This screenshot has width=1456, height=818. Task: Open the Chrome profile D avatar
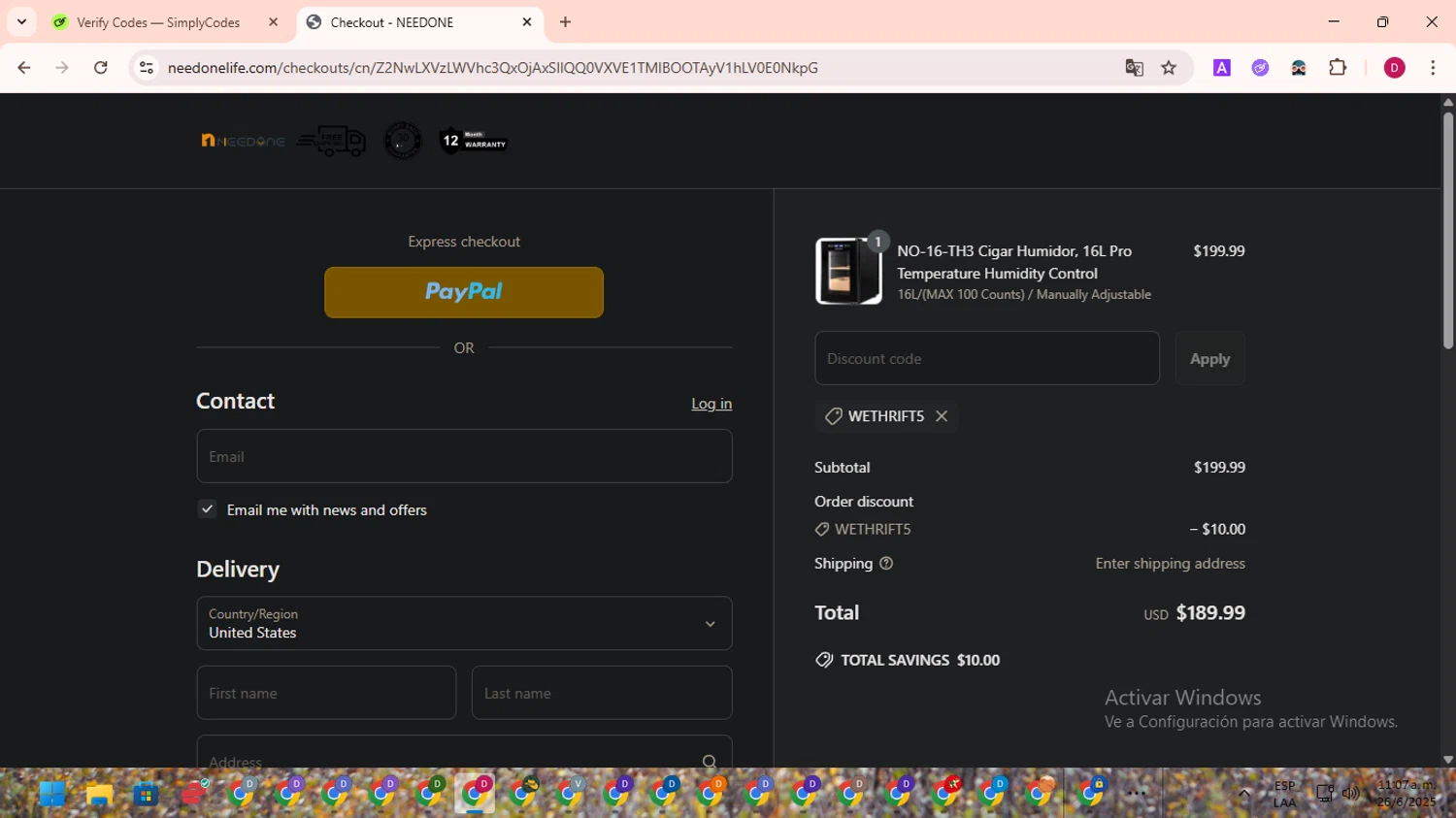pos(1394,68)
